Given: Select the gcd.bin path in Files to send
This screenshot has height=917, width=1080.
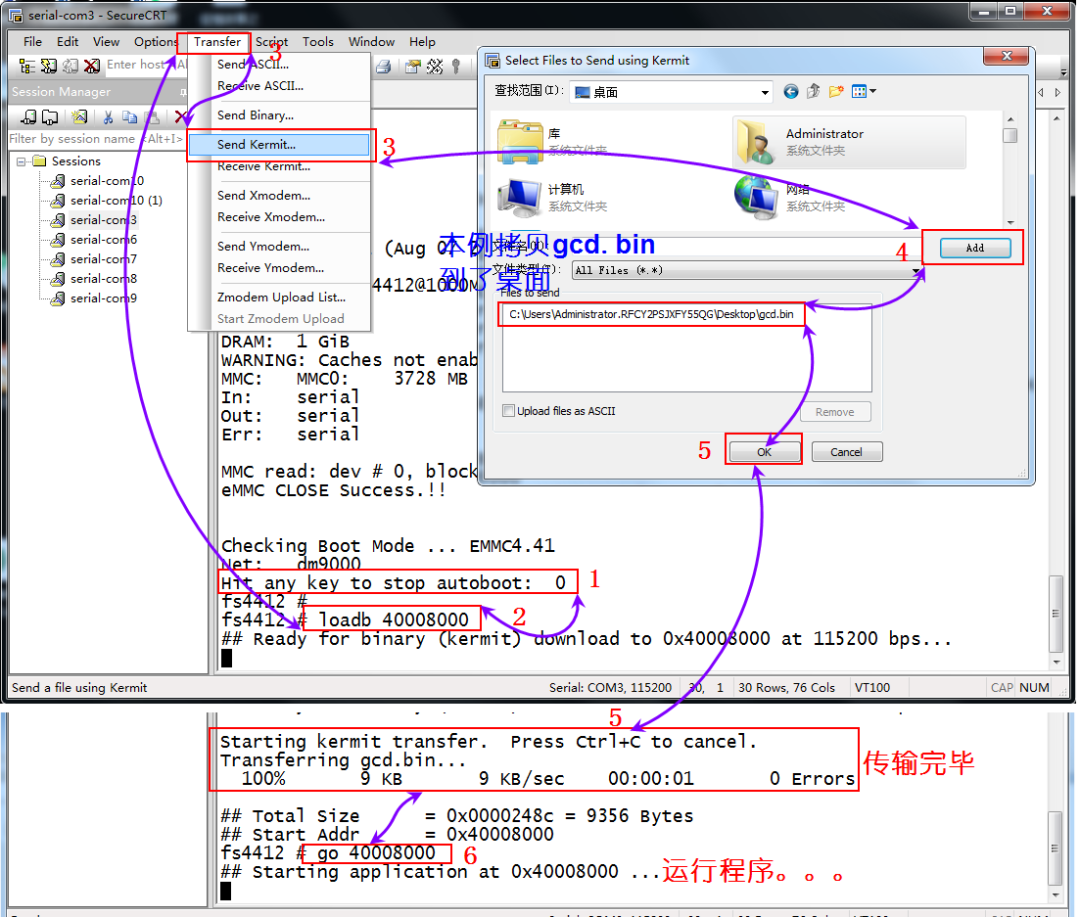Looking at the screenshot, I should pos(652,314).
